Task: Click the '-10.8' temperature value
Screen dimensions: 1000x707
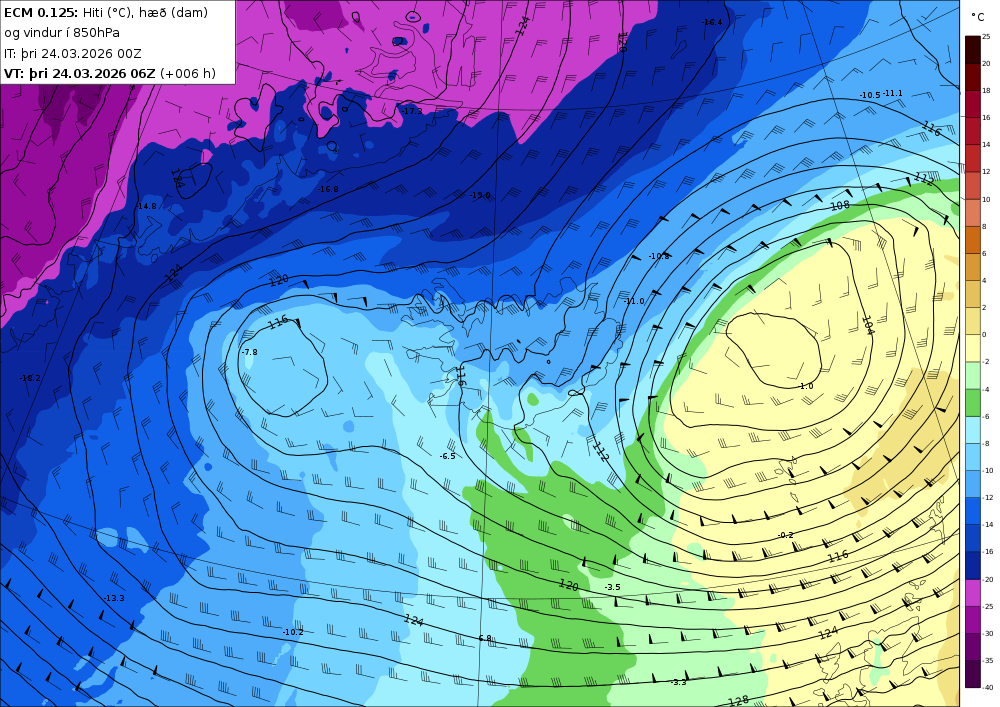Action: click(x=659, y=256)
